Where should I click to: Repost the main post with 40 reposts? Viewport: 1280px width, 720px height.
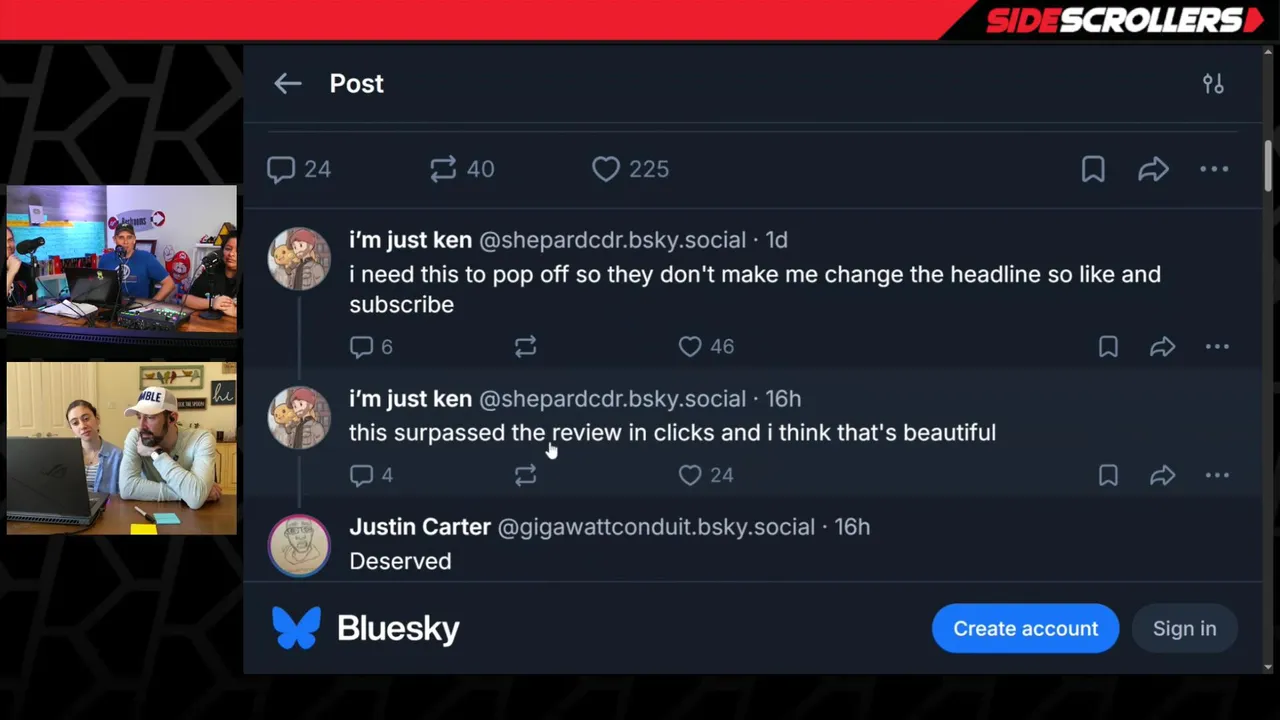pos(443,169)
